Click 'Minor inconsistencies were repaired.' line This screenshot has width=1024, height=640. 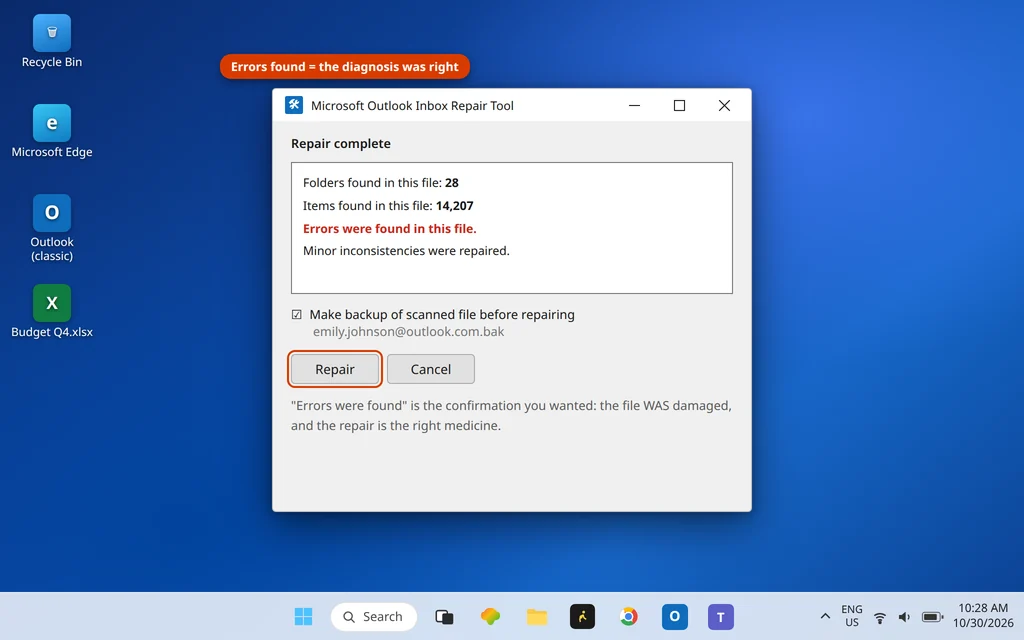(406, 251)
